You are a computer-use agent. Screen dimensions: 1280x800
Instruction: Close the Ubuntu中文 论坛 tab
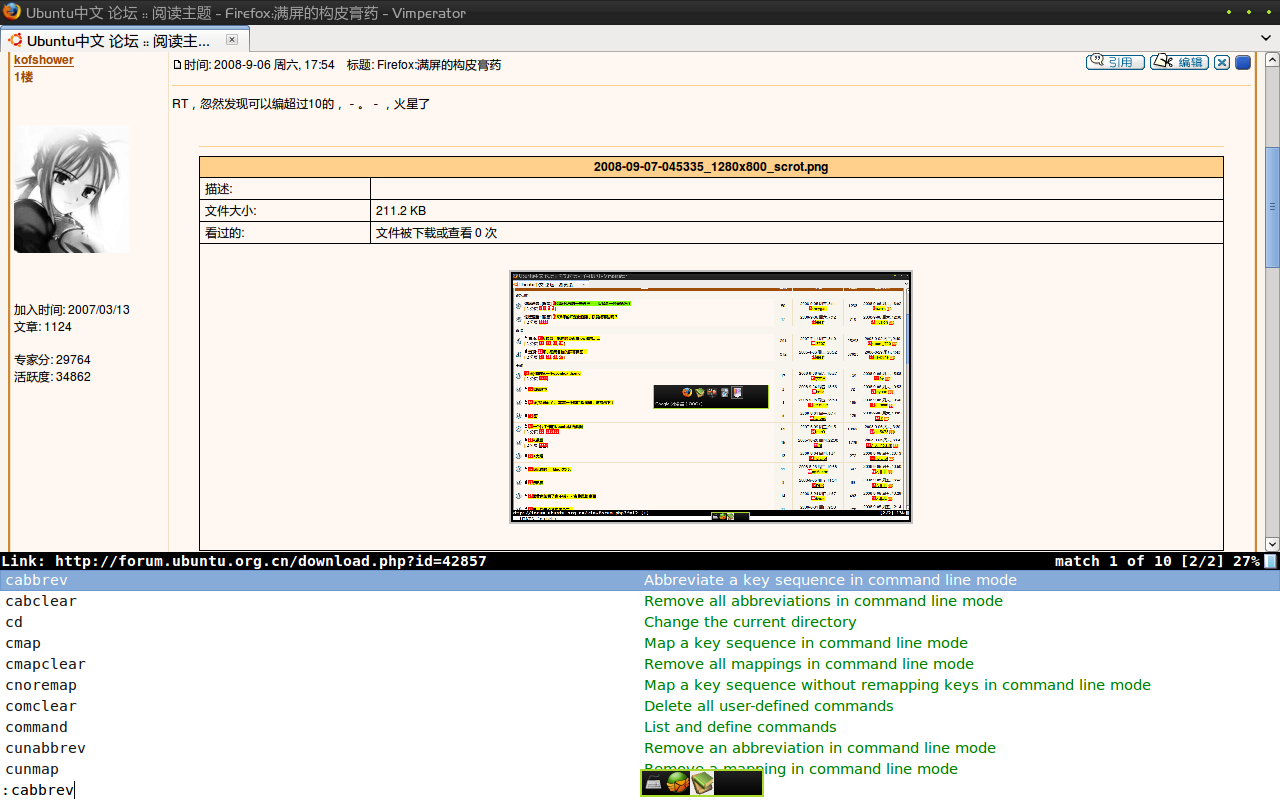click(x=232, y=40)
